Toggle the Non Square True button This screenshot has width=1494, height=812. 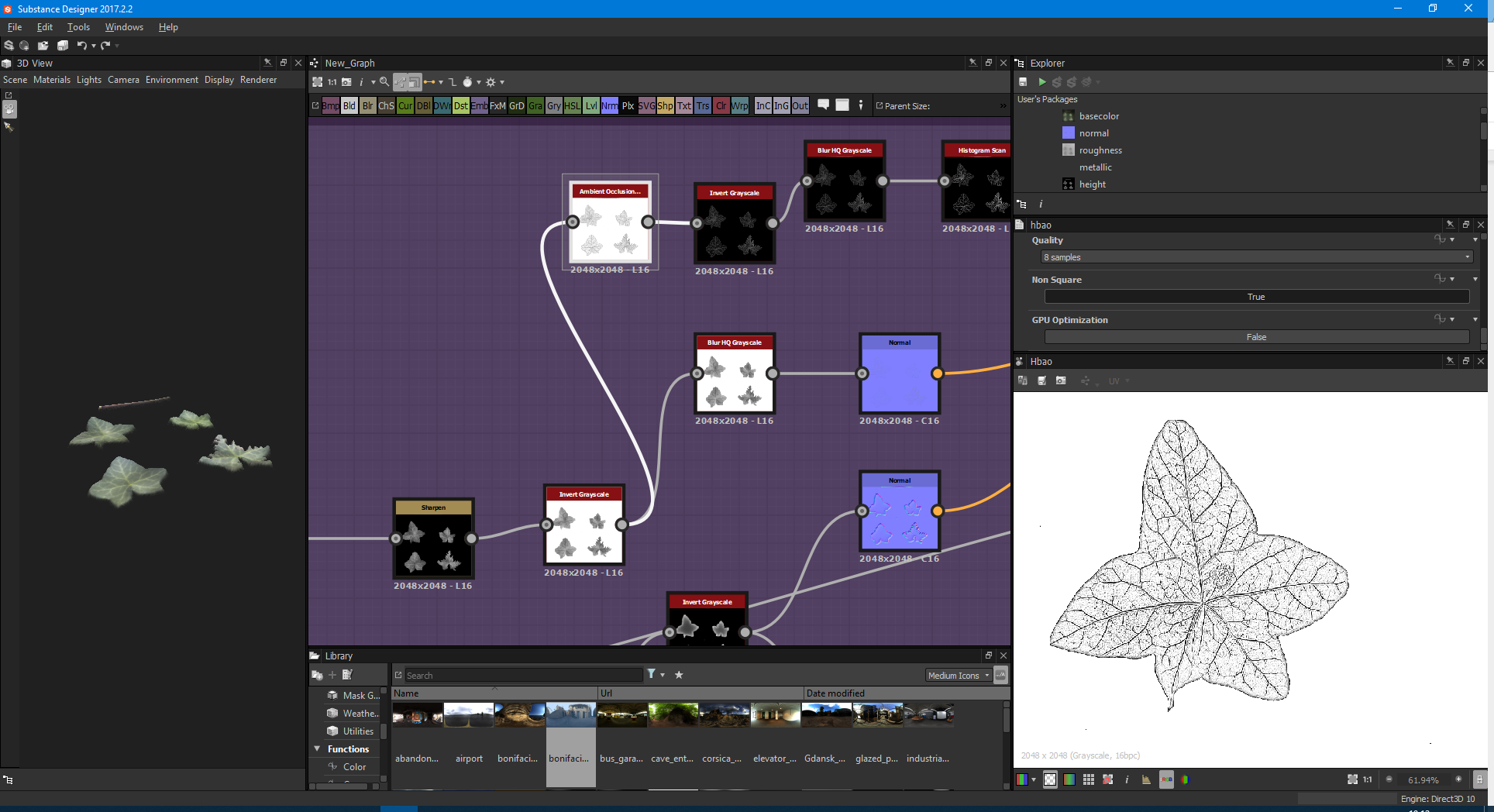pos(1255,297)
